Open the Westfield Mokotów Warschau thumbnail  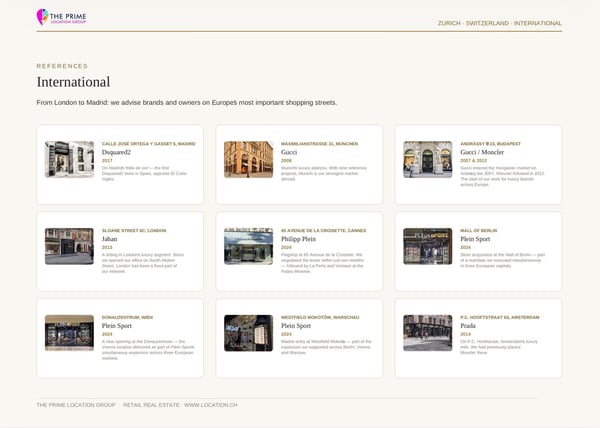pyautogui.click(x=249, y=333)
